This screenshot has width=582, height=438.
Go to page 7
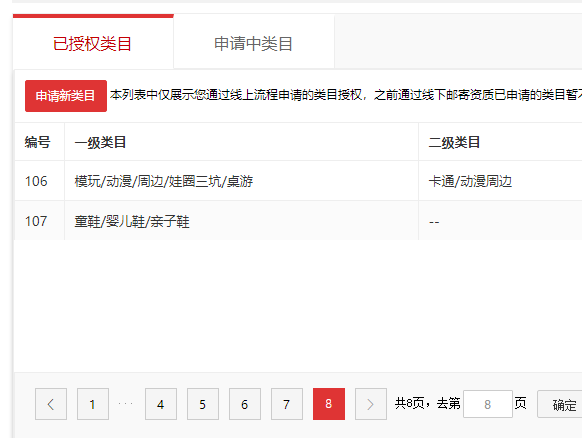(x=287, y=404)
